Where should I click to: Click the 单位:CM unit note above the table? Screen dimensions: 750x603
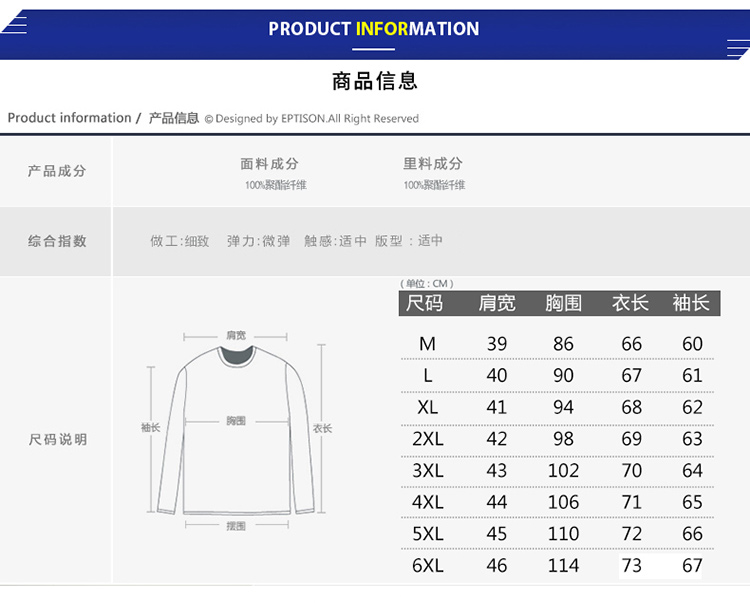click(x=427, y=284)
